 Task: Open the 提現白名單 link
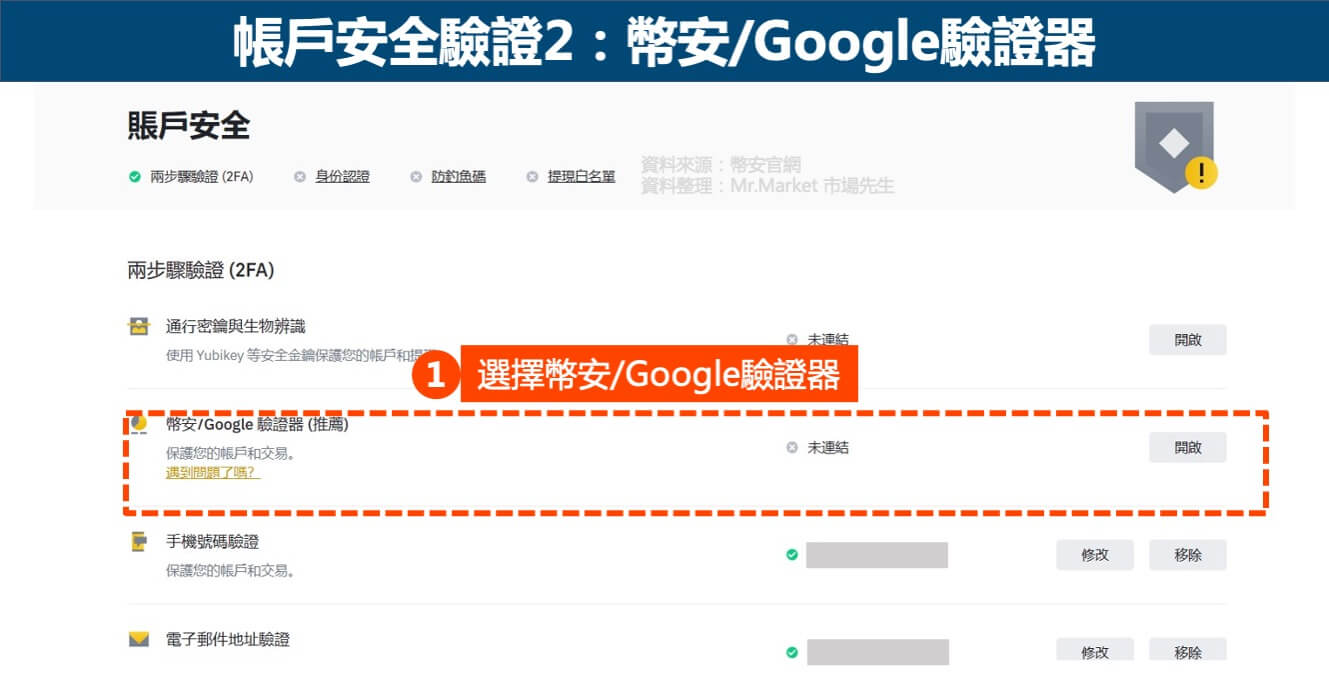581,177
